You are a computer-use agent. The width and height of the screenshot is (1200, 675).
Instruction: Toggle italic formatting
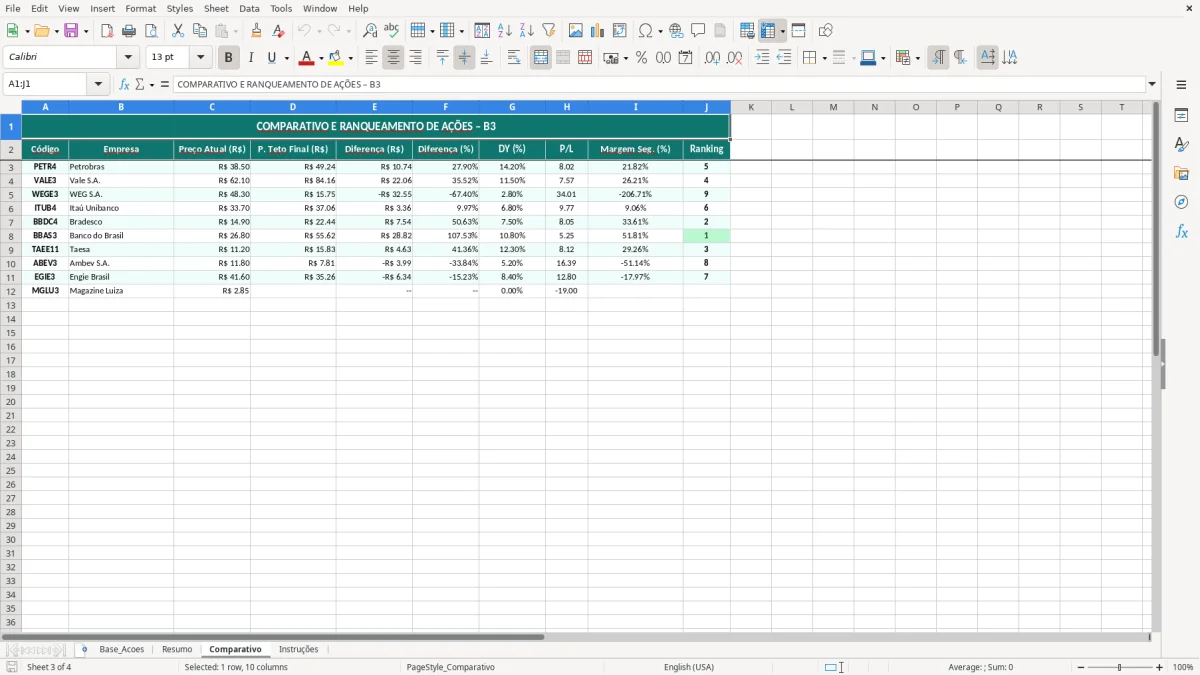click(251, 58)
